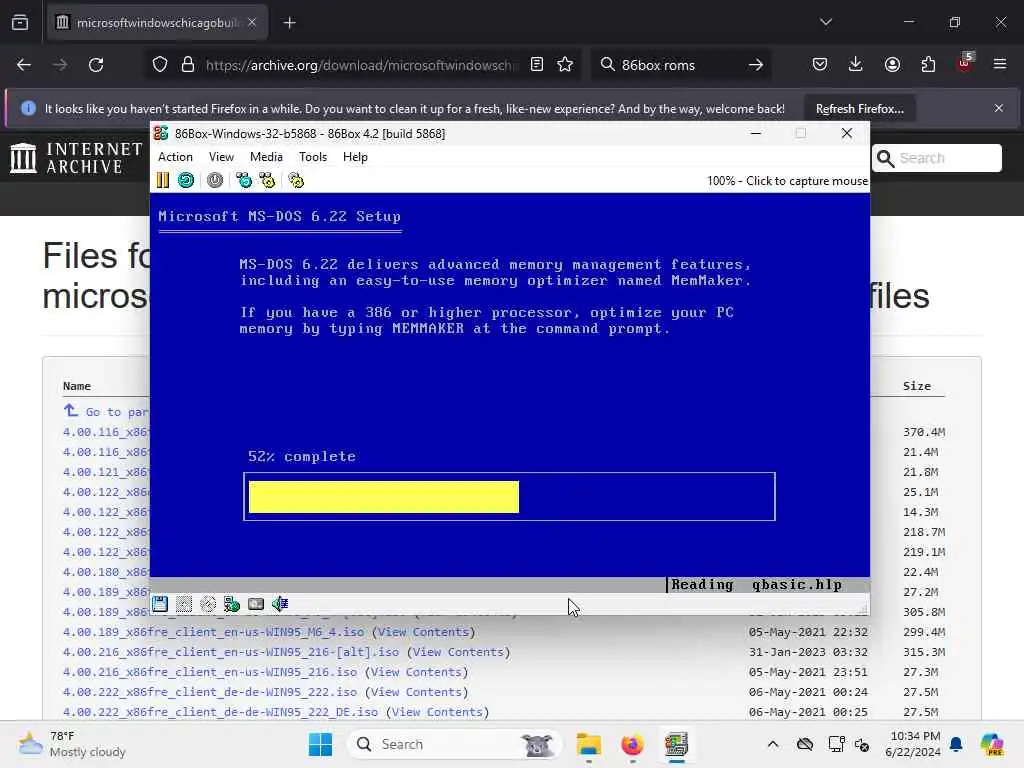
Task: Open Firefox View recent browsing icon
Action: coord(20,23)
